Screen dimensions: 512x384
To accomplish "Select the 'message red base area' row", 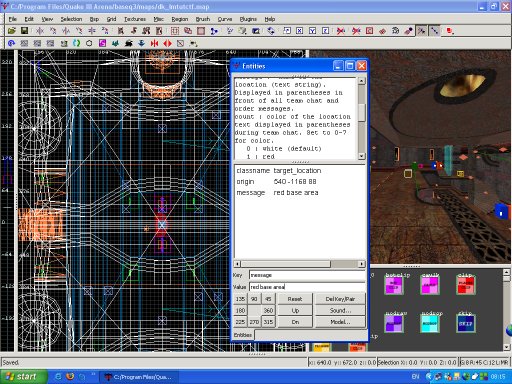I will [300, 193].
